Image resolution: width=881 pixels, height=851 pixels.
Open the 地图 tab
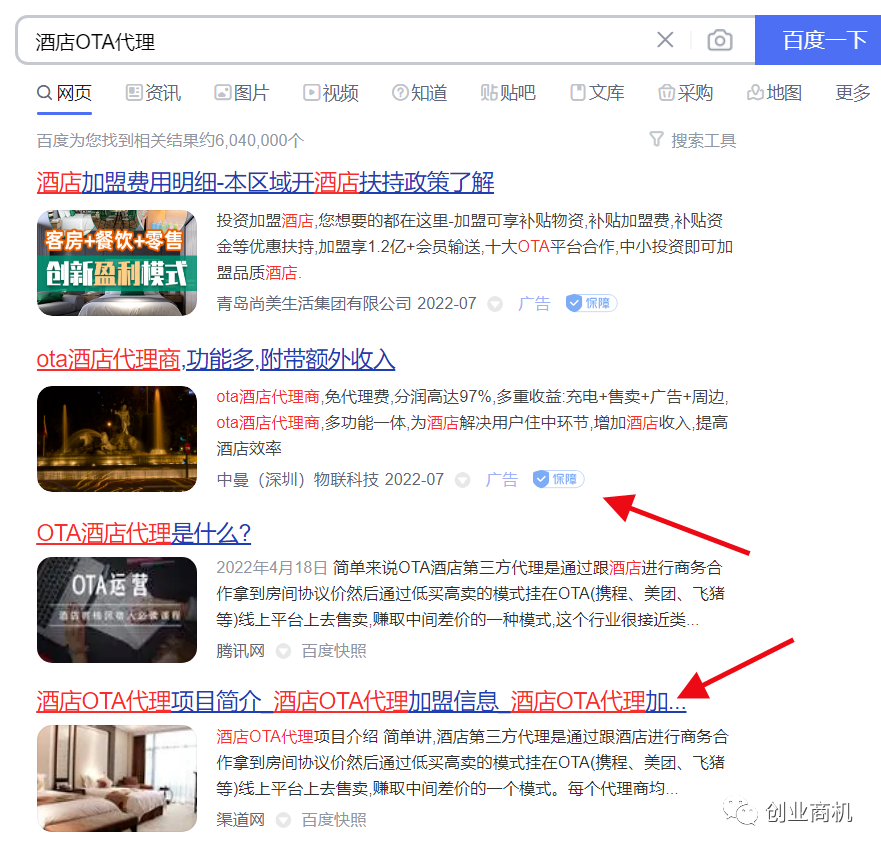pos(774,93)
